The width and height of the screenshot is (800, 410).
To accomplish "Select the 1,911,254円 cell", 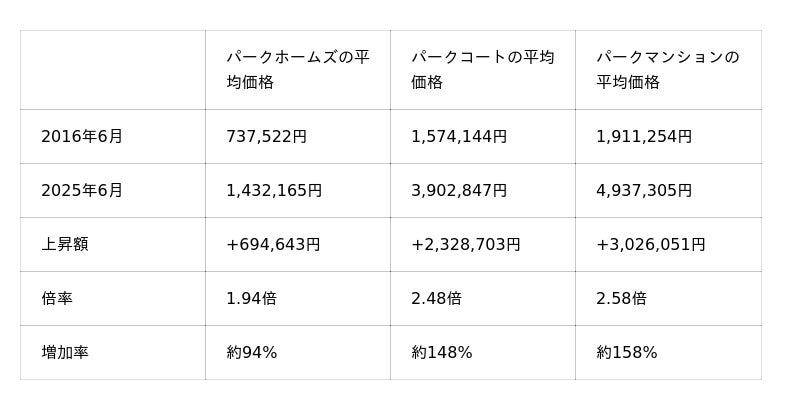I will point(644,137).
